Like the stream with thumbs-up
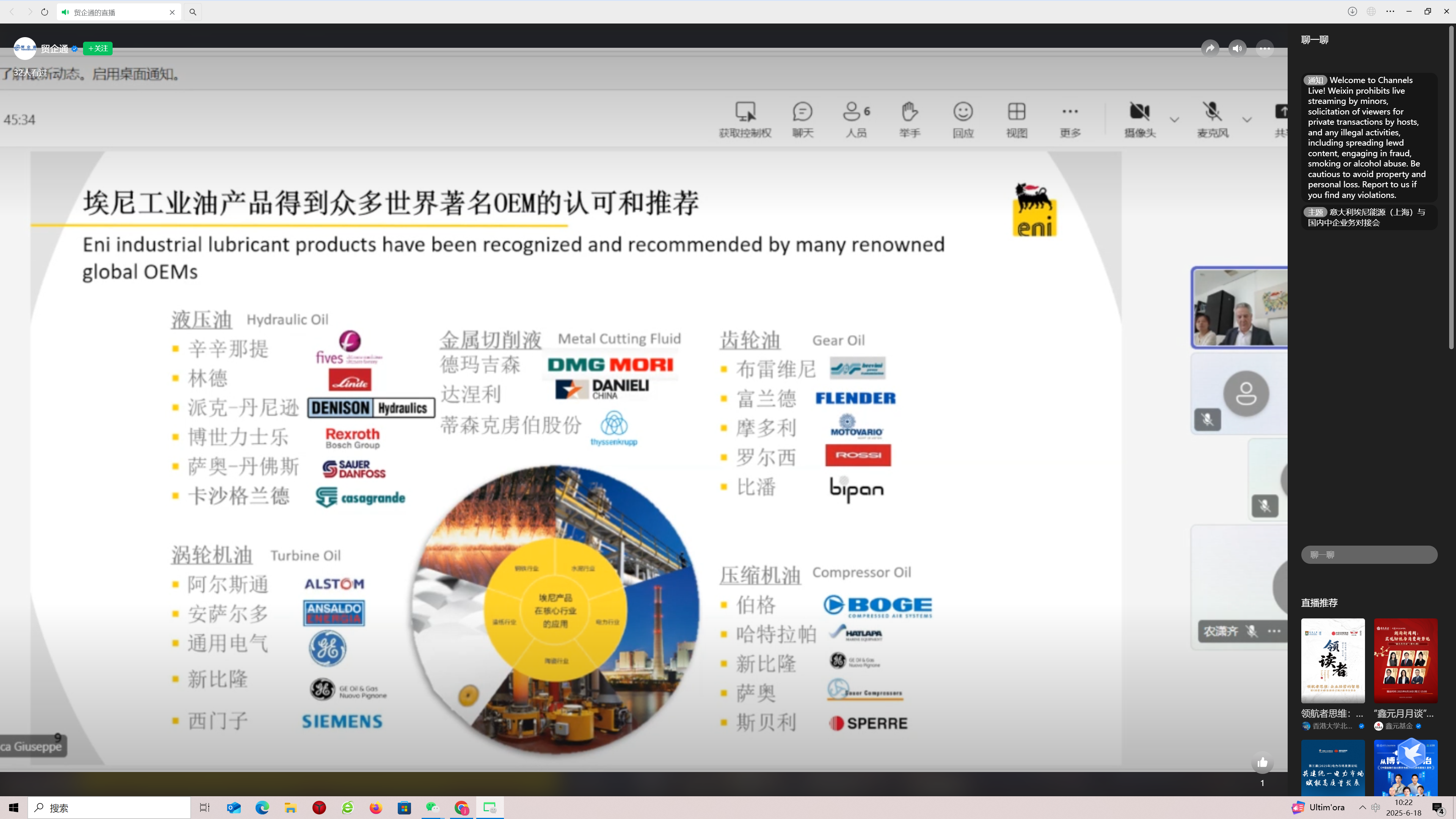Screen dimensions: 1456x819 (1263, 763)
